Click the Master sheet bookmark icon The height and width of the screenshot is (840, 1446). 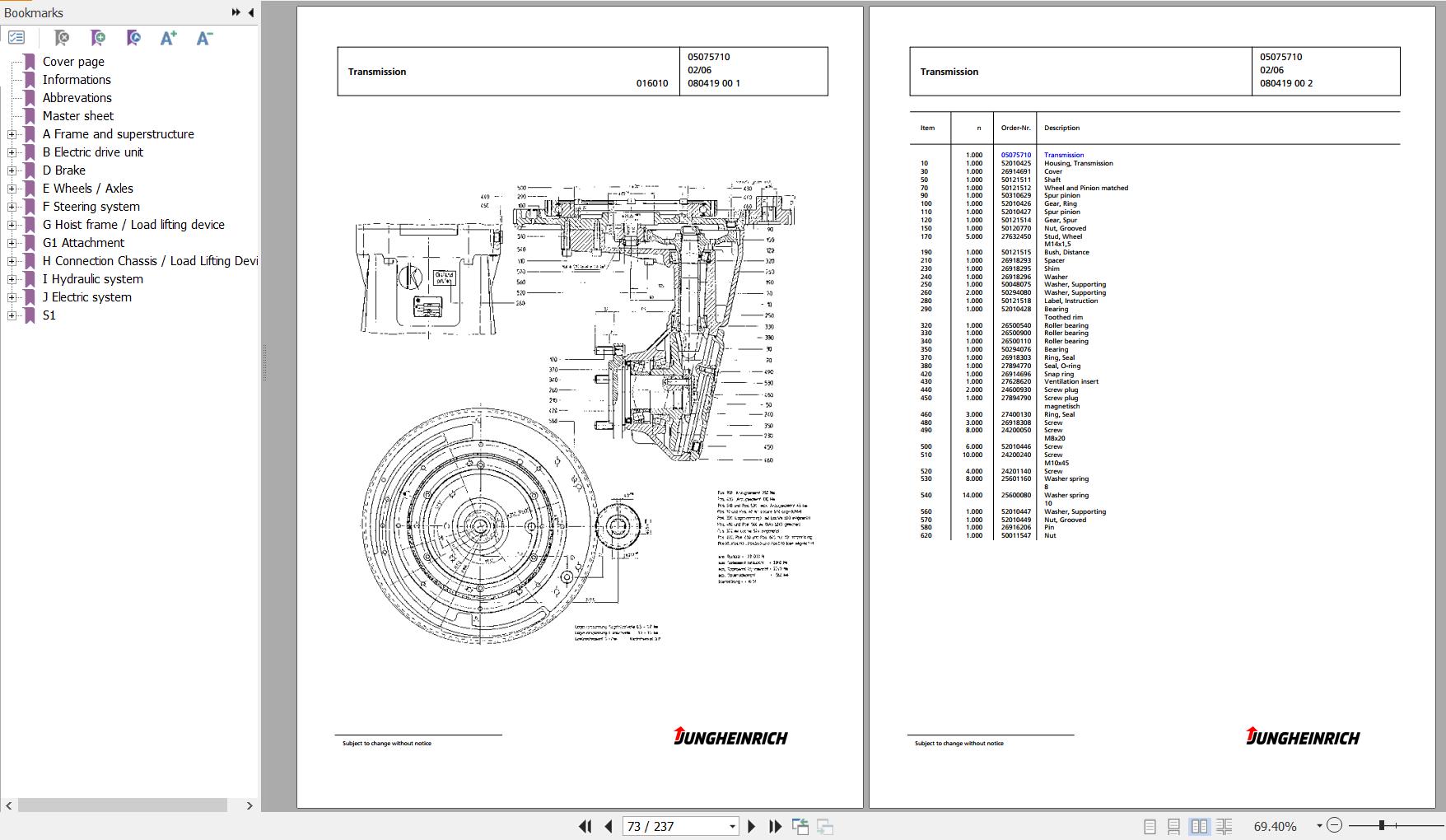pyautogui.click(x=30, y=116)
